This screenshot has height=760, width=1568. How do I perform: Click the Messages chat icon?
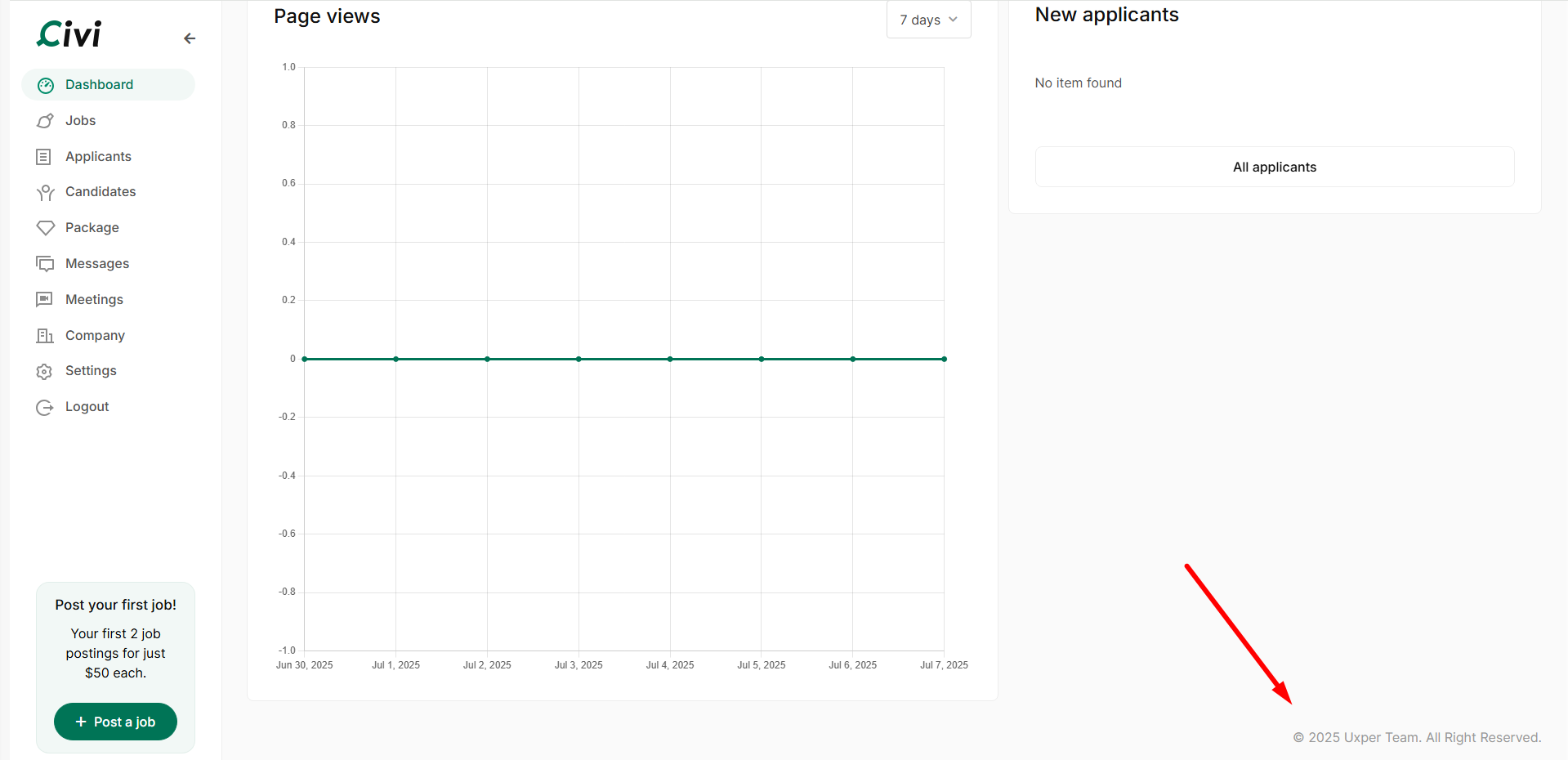(x=45, y=264)
